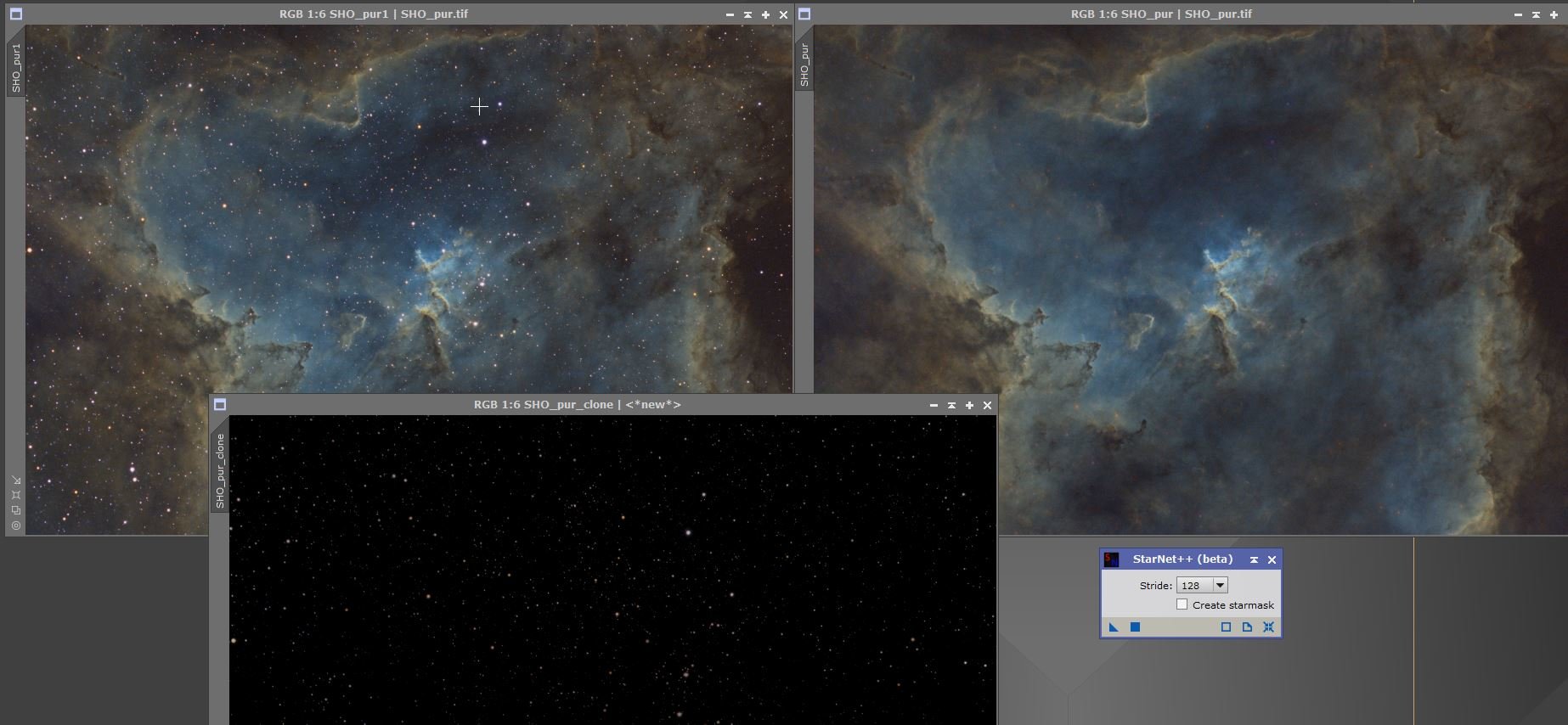Click the 'Stride:' label in StarNet++
Viewport: 1568px width, 725px height.
tap(1155, 586)
